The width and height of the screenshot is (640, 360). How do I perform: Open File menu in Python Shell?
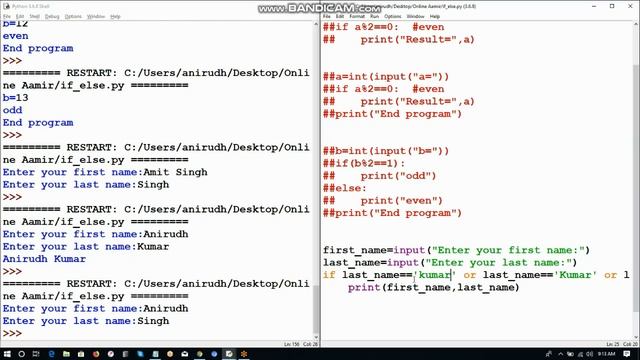pyautogui.click(x=7, y=16)
